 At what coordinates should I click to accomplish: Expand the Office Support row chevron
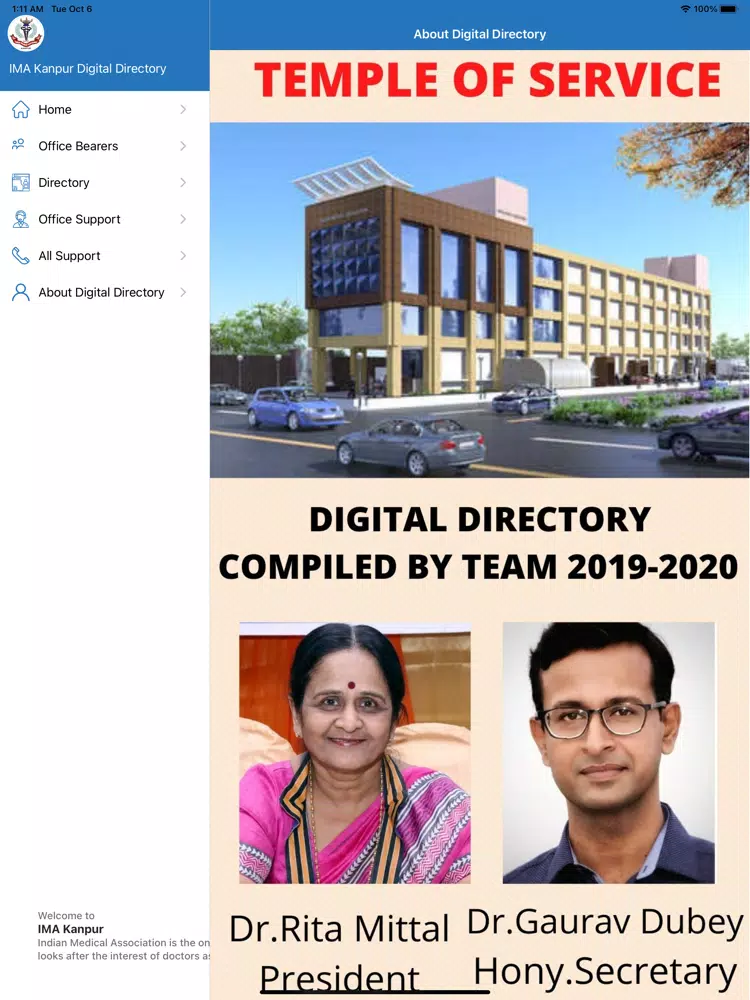pos(183,219)
